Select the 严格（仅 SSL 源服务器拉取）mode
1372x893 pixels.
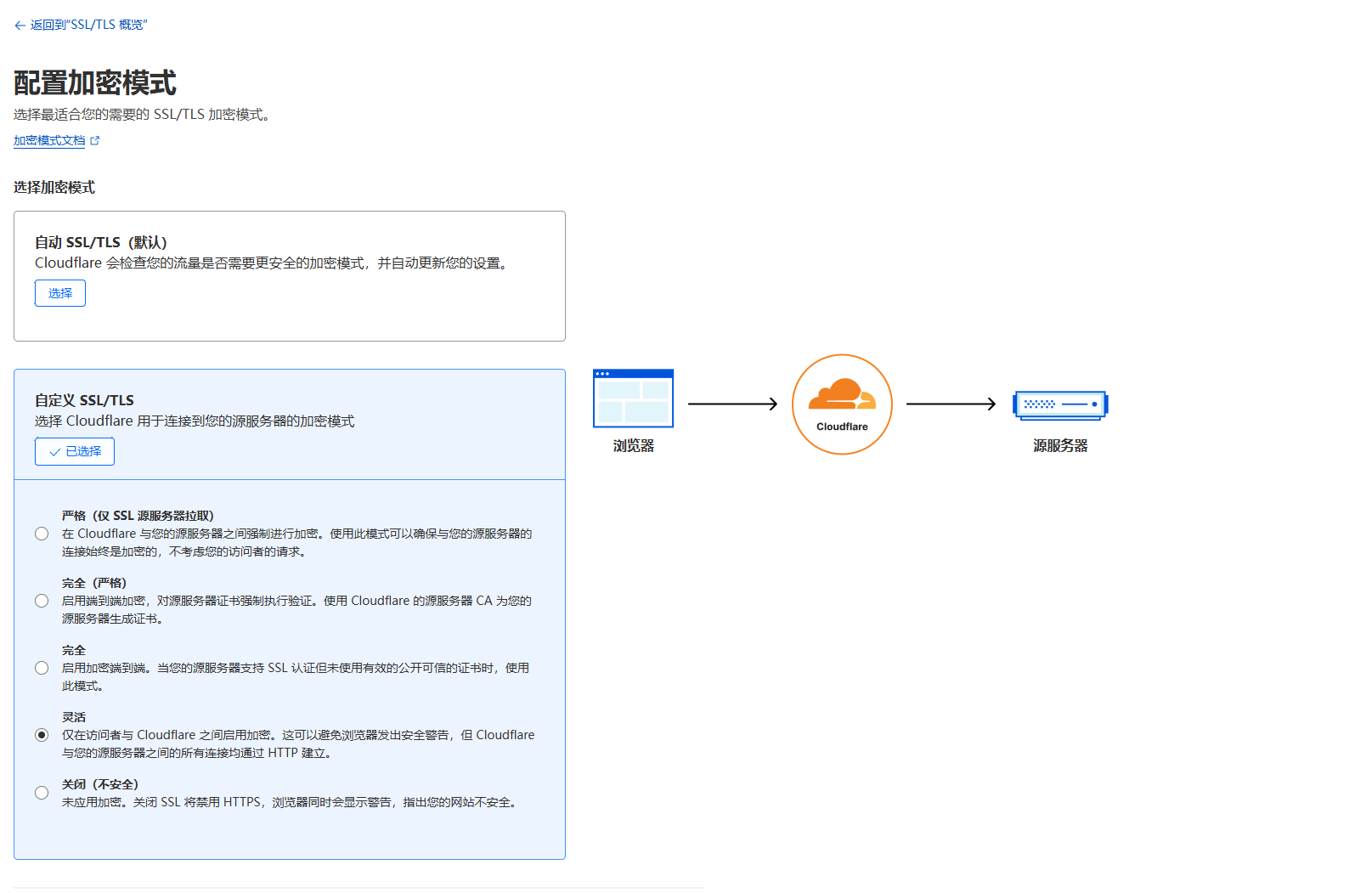[x=42, y=533]
